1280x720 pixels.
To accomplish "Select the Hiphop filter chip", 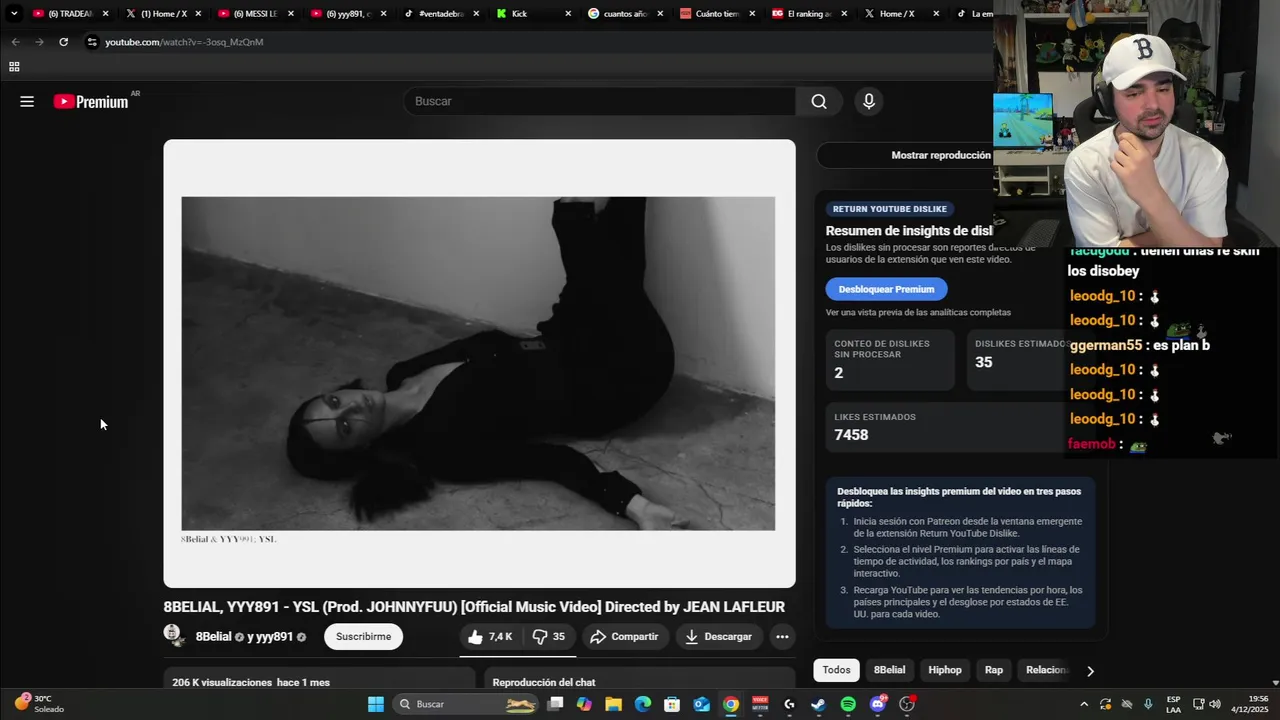I will click(x=945, y=670).
